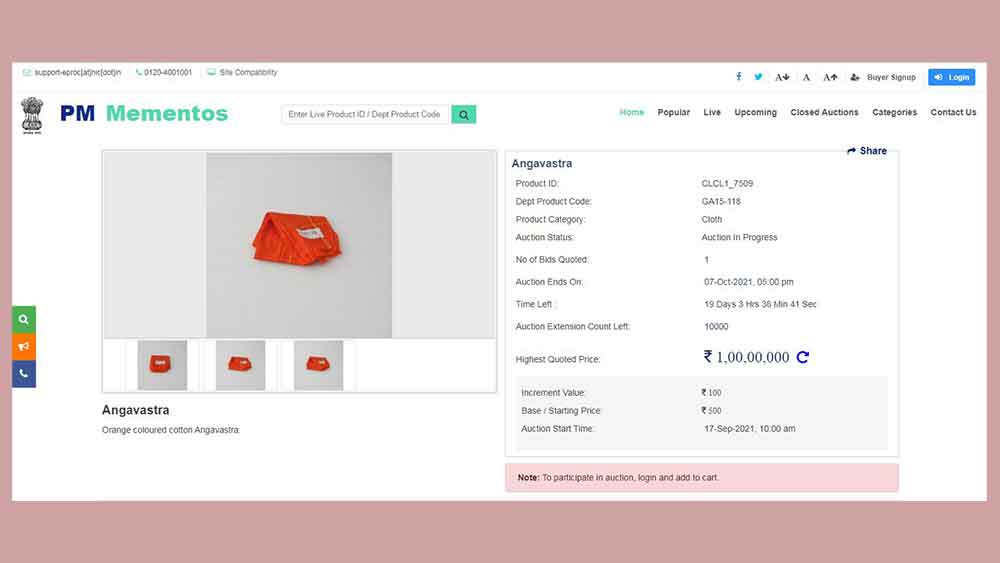Click the blue phone side icon
1000x563 pixels.
pos(24,374)
